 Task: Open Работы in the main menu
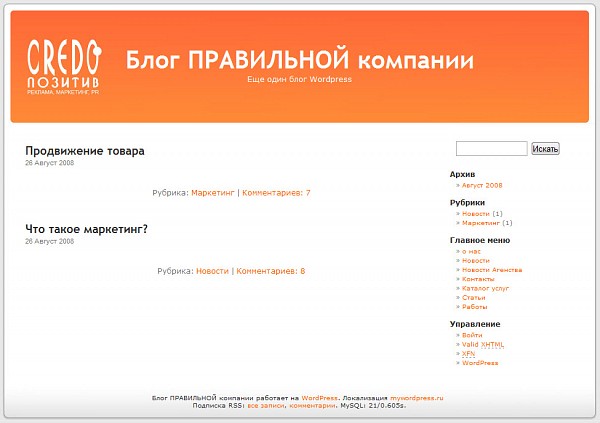coord(475,307)
